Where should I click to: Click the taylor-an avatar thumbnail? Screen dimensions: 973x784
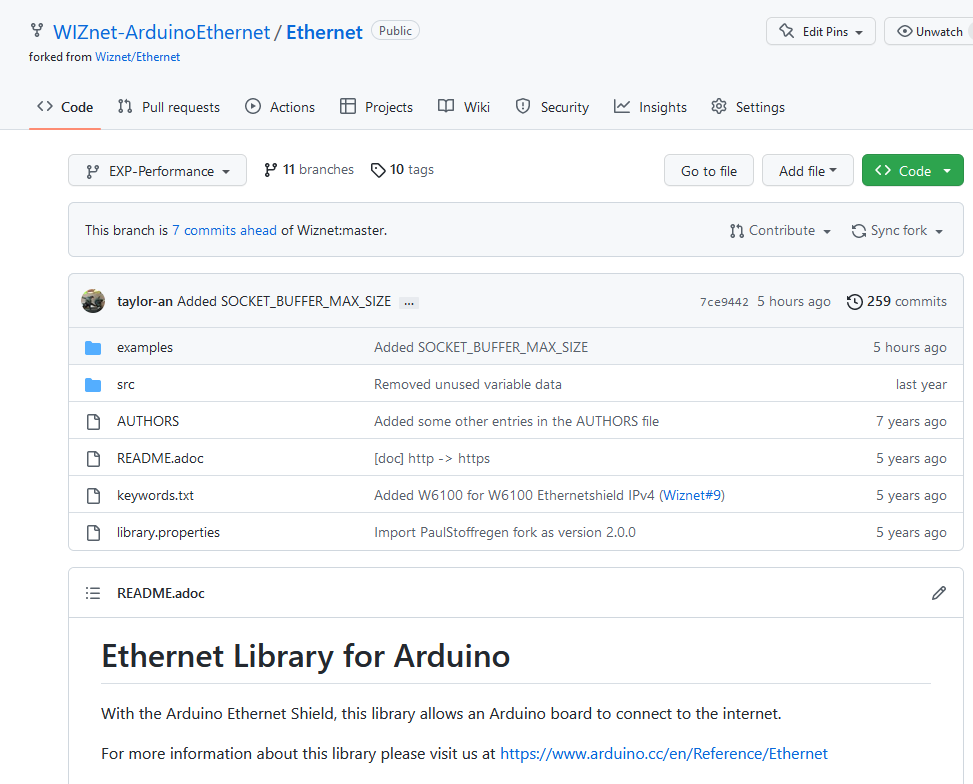pos(93,301)
